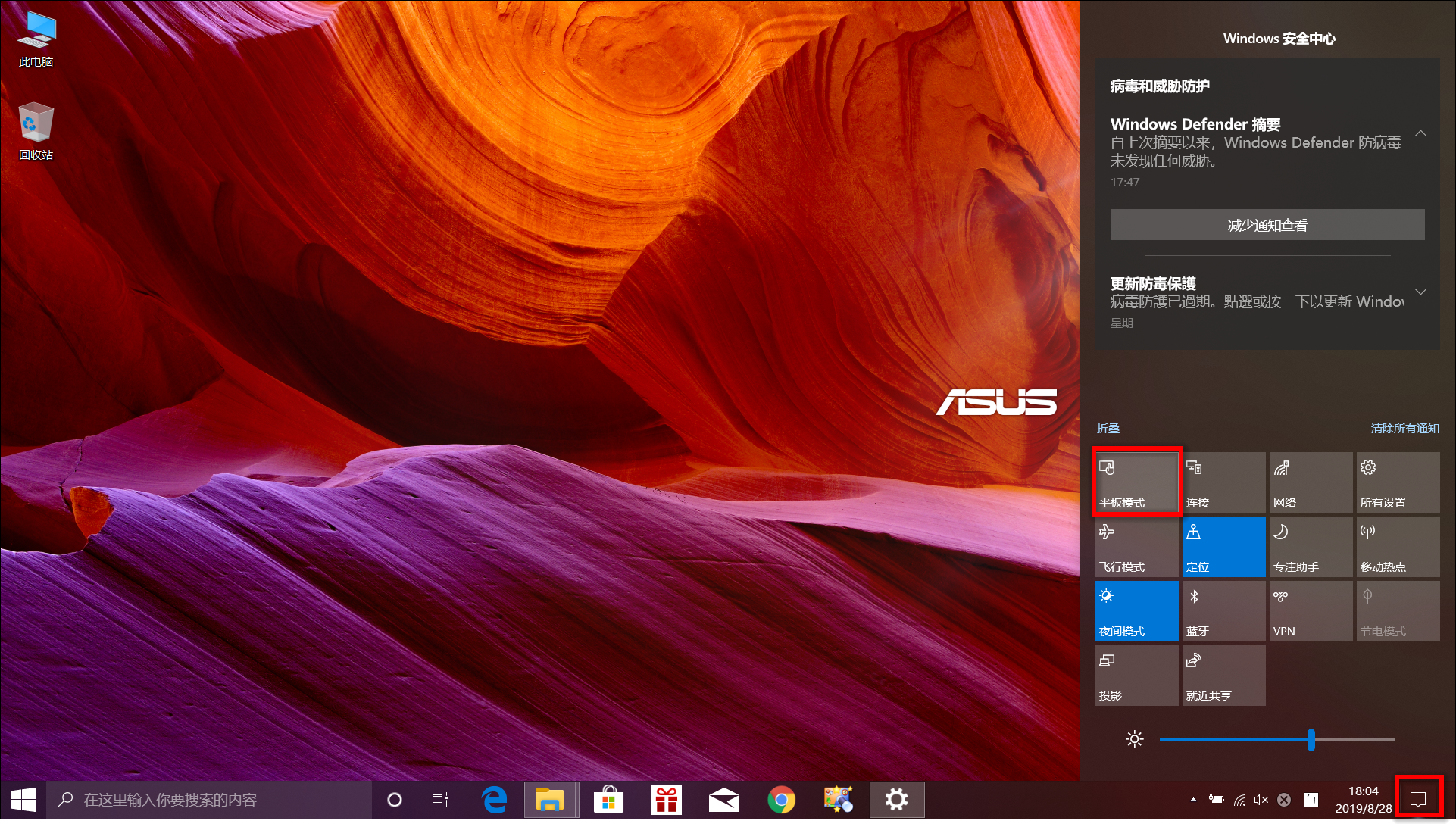Disable the 夜间模式 night light tile

pos(1136,611)
